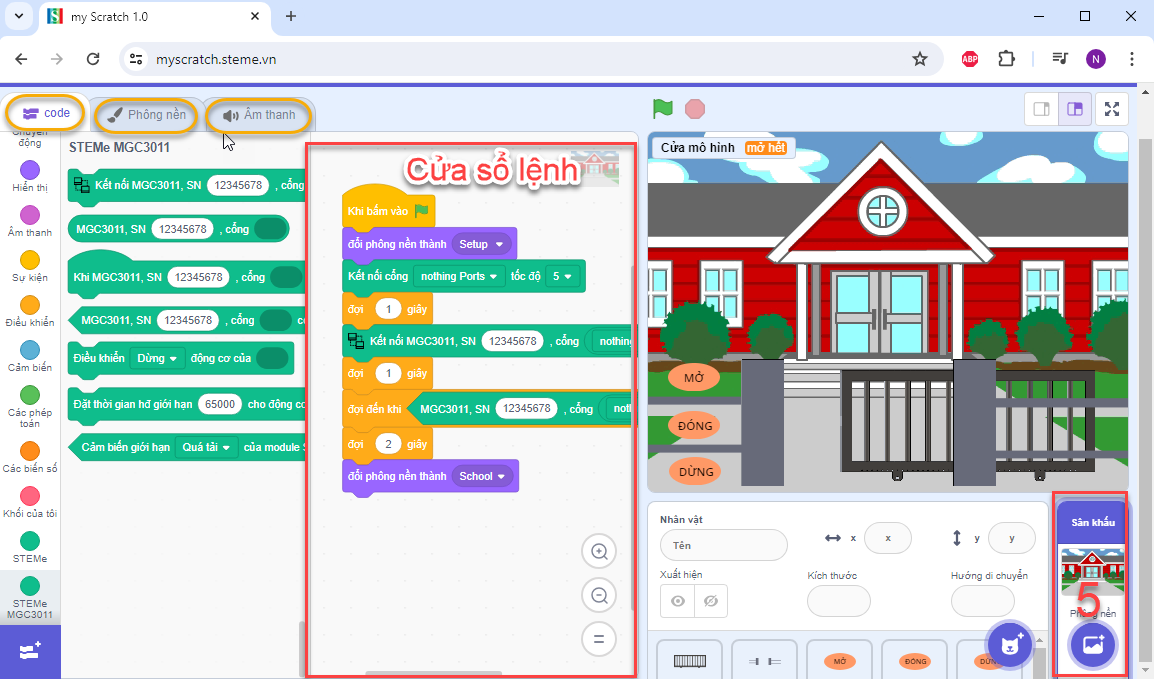Image resolution: width=1154 pixels, height=679 pixels.
Task: Hide sprite using crossed-out eye icon
Action: 711,601
